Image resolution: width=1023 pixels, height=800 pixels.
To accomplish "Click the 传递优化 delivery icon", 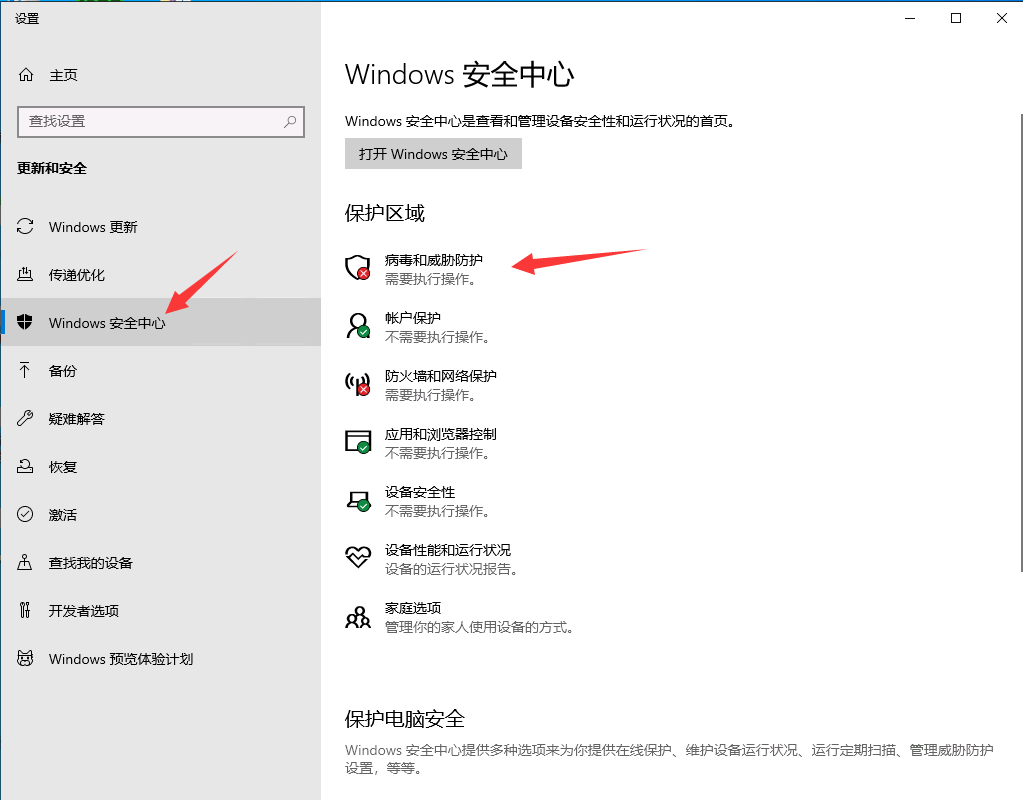I will [x=25, y=274].
